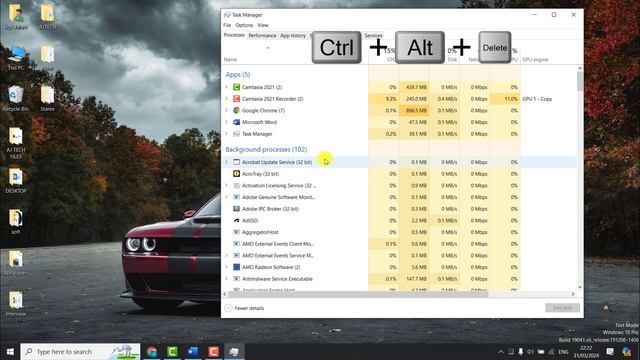Switch to the Performance tab
Viewport: 640px width, 360px height.
coord(262,36)
